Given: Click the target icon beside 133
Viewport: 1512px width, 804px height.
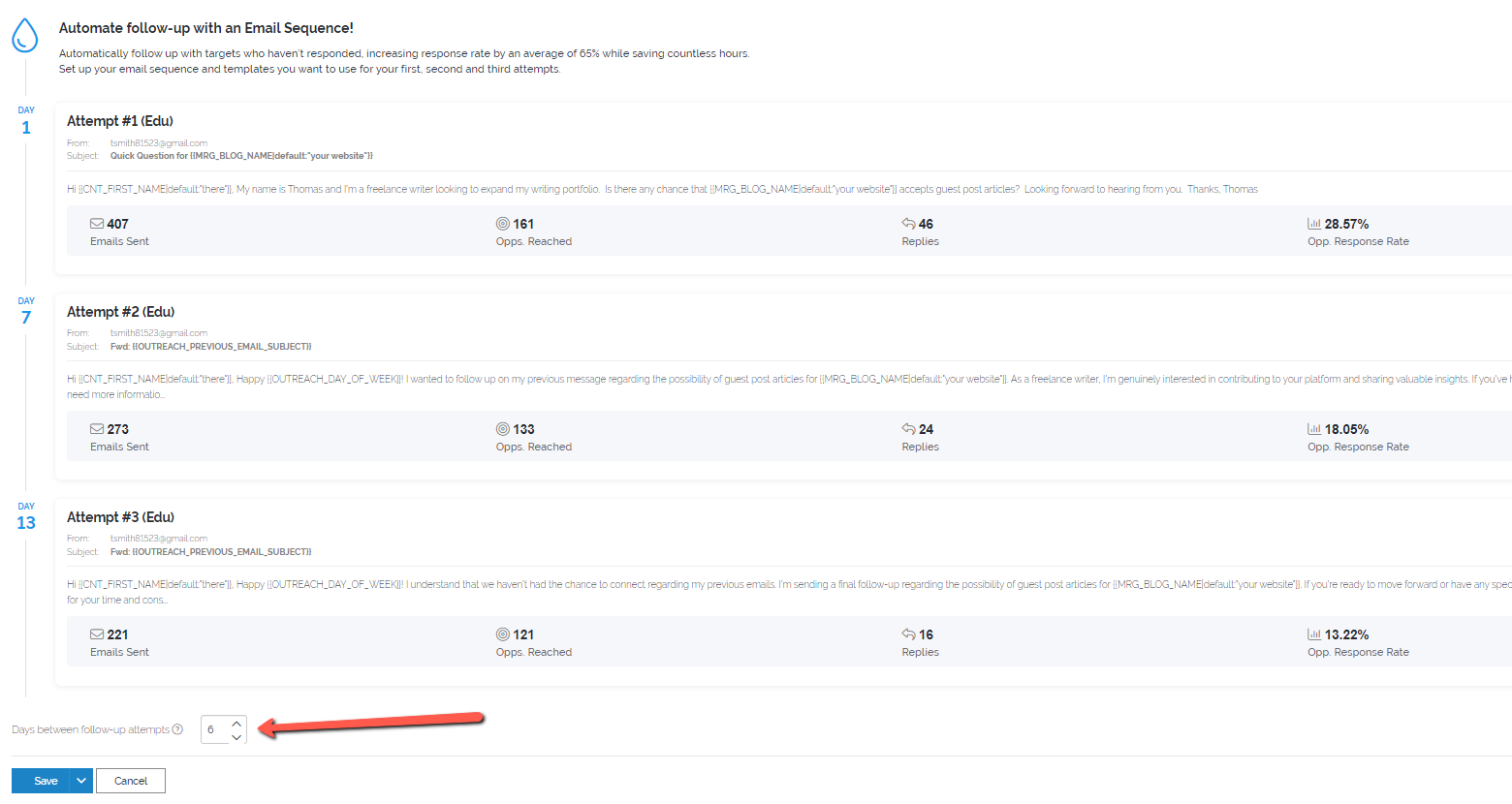Looking at the screenshot, I should [503, 429].
